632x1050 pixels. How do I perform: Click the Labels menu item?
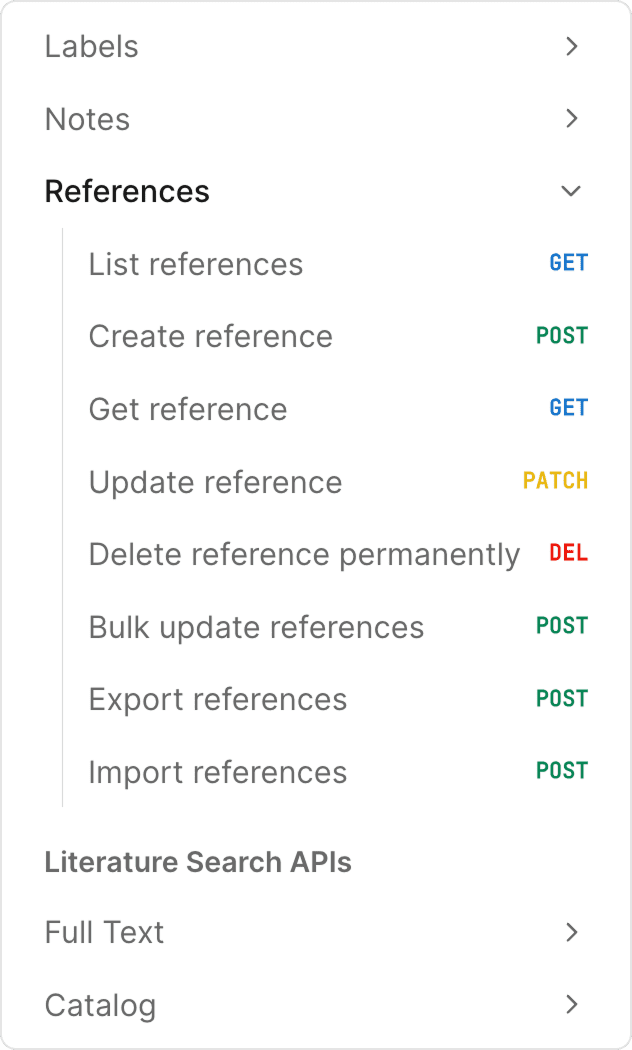coord(92,46)
